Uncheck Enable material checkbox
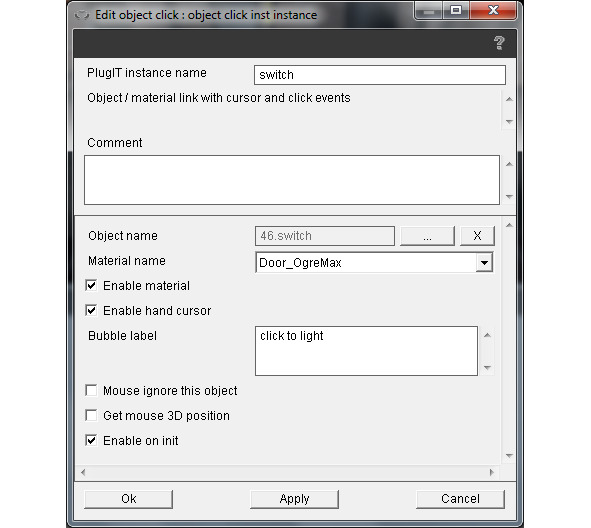Screen dimensions: 591x528 coord(91,286)
